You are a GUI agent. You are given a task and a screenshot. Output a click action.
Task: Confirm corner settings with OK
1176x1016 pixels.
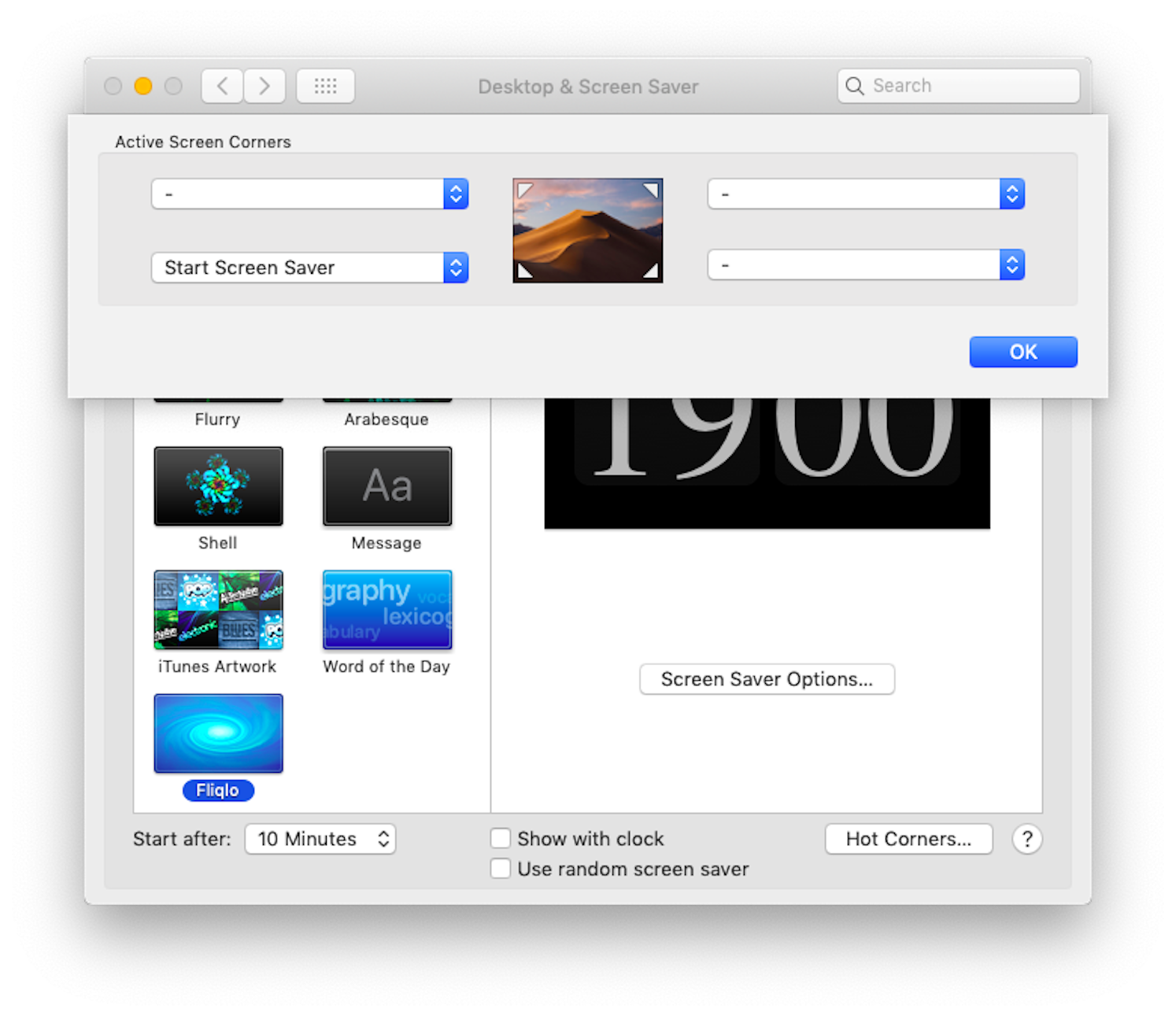(1023, 352)
